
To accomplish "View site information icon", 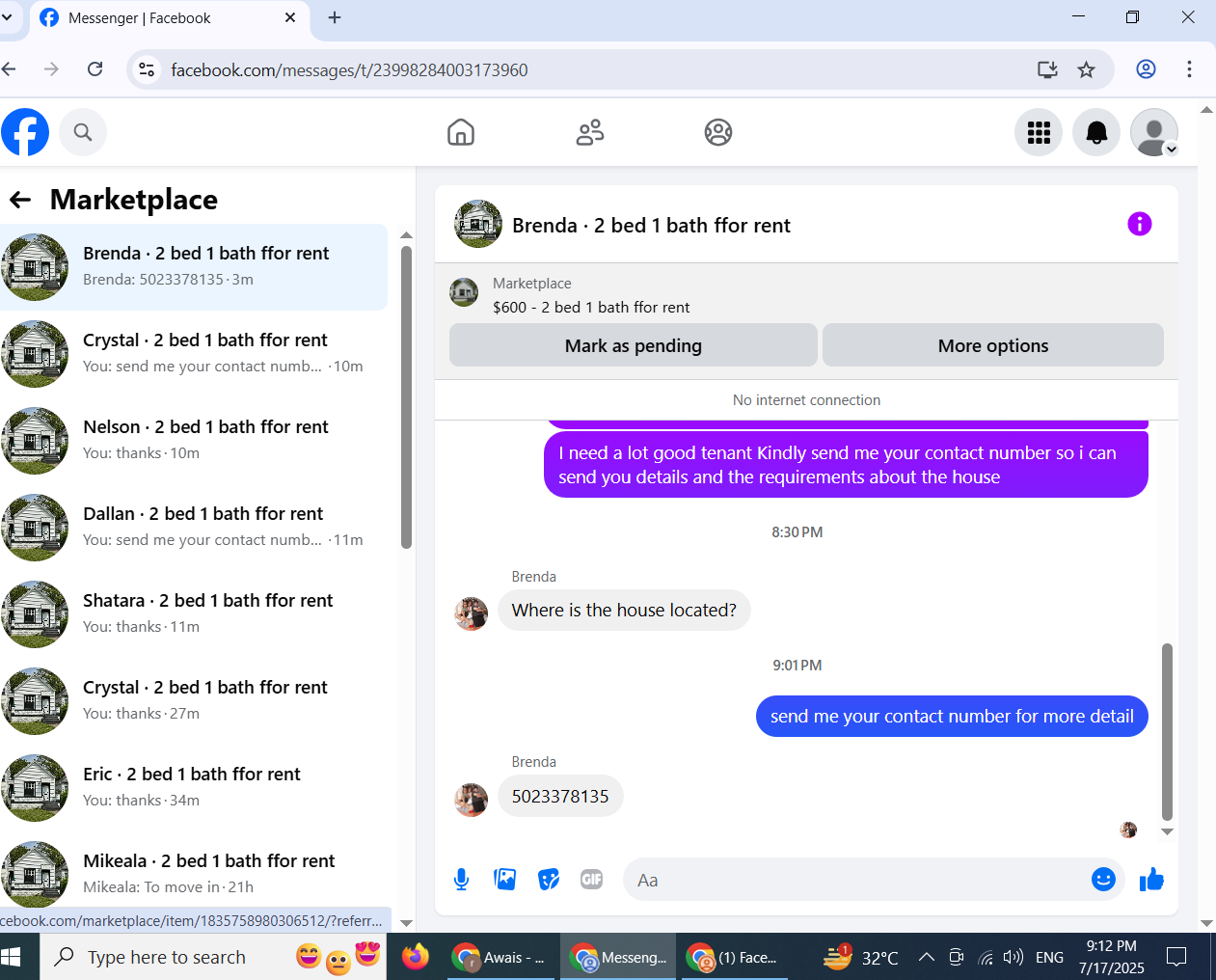I will click(147, 69).
